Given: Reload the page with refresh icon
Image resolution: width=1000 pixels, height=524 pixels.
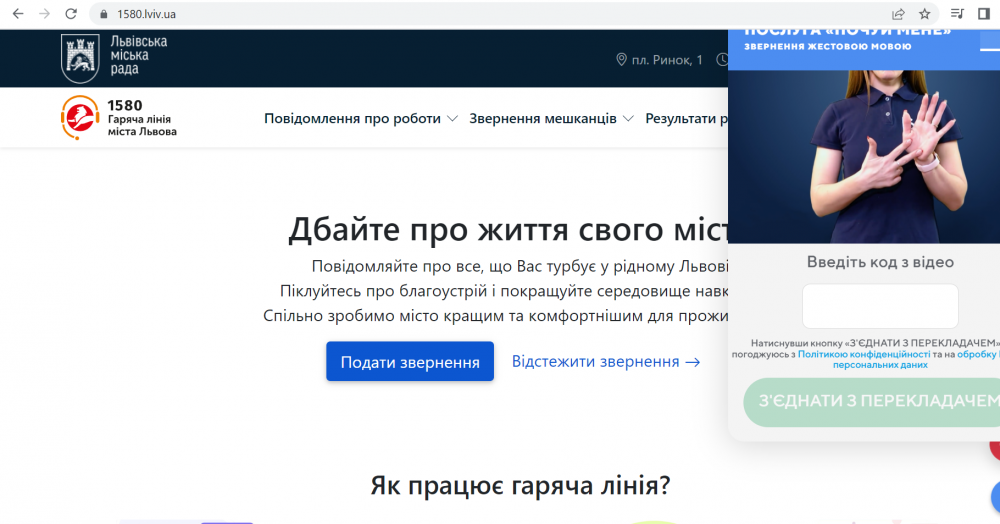Looking at the screenshot, I should tap(71, 13).
